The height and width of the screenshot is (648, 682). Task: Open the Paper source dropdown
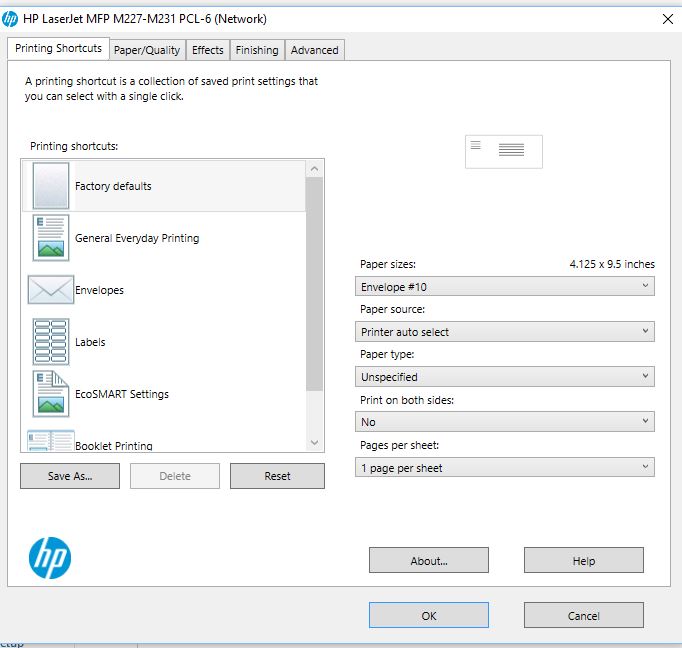pos(505,331)
